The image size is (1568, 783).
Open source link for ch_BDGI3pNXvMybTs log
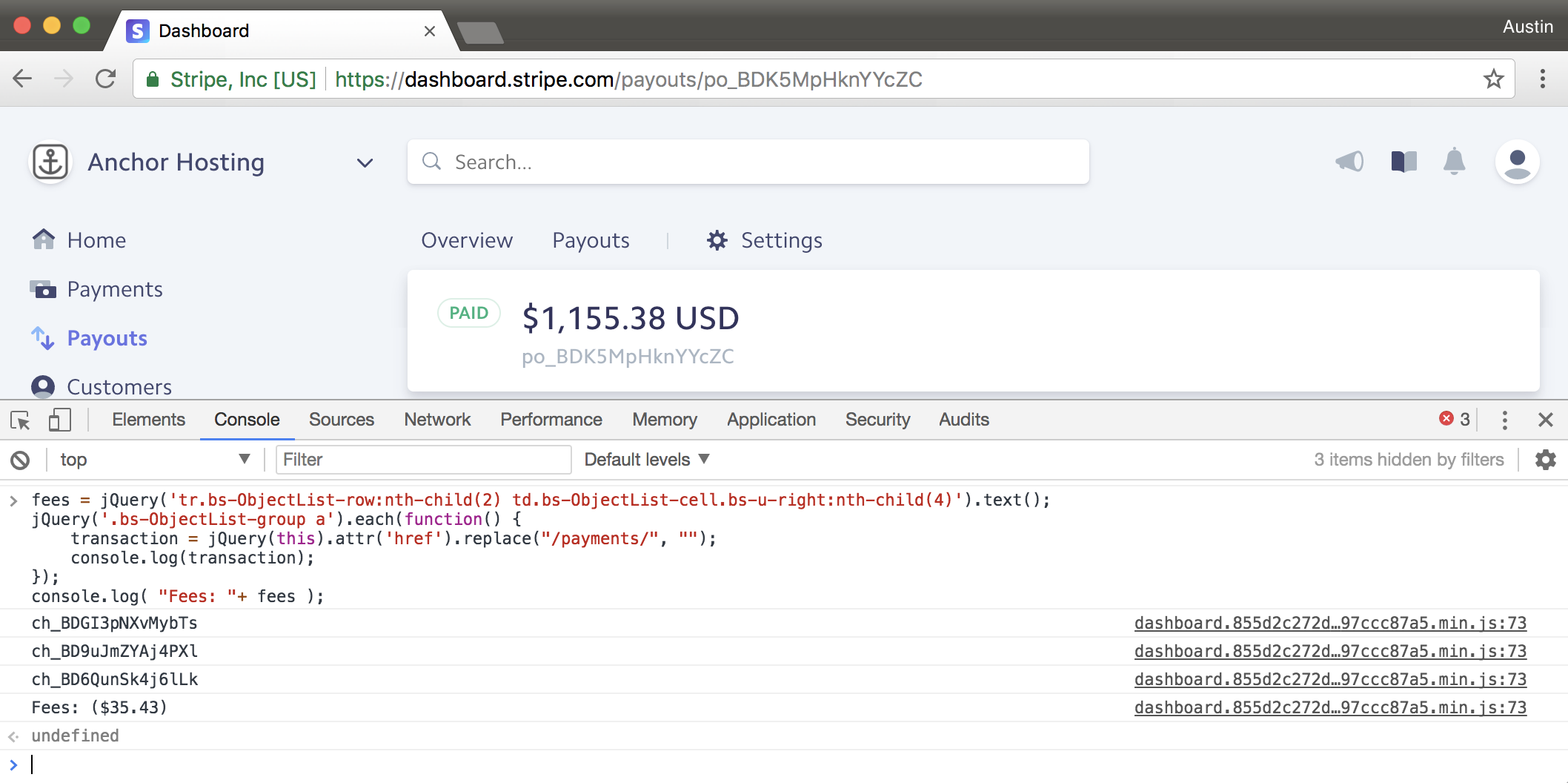[1330, 624]
